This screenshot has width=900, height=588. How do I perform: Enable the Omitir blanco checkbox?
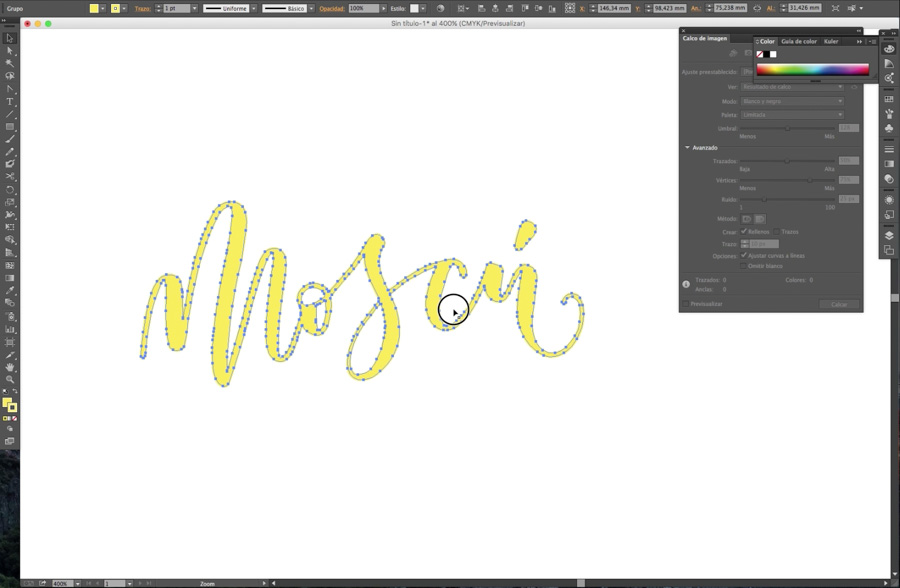[744, 266]
